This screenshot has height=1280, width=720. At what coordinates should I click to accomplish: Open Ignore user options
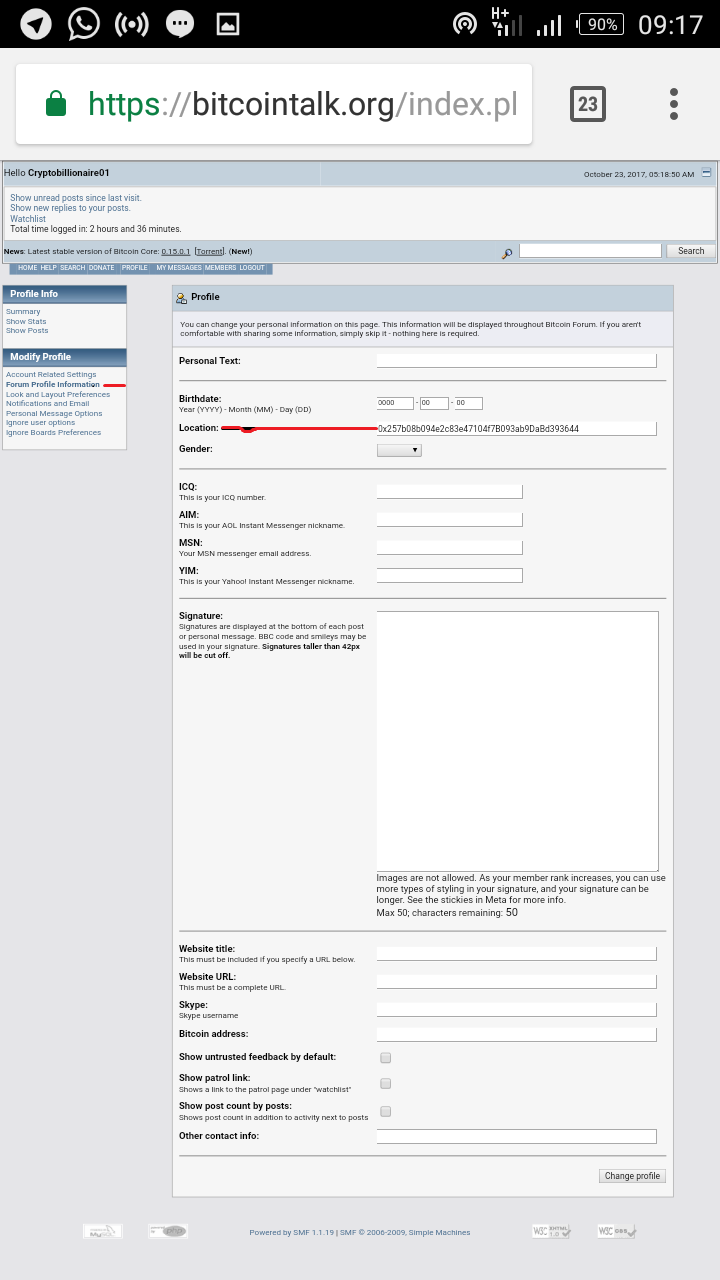tap(41, 422)
